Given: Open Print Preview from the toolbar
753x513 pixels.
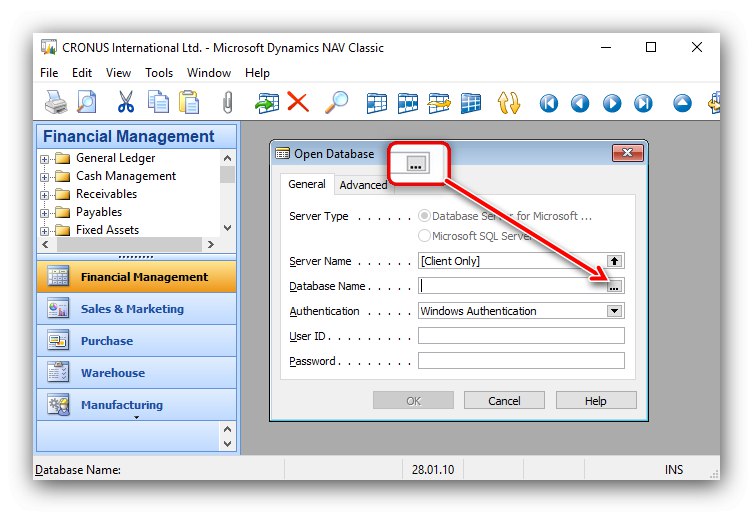Looking at the screenshot, I should [87, 102].
